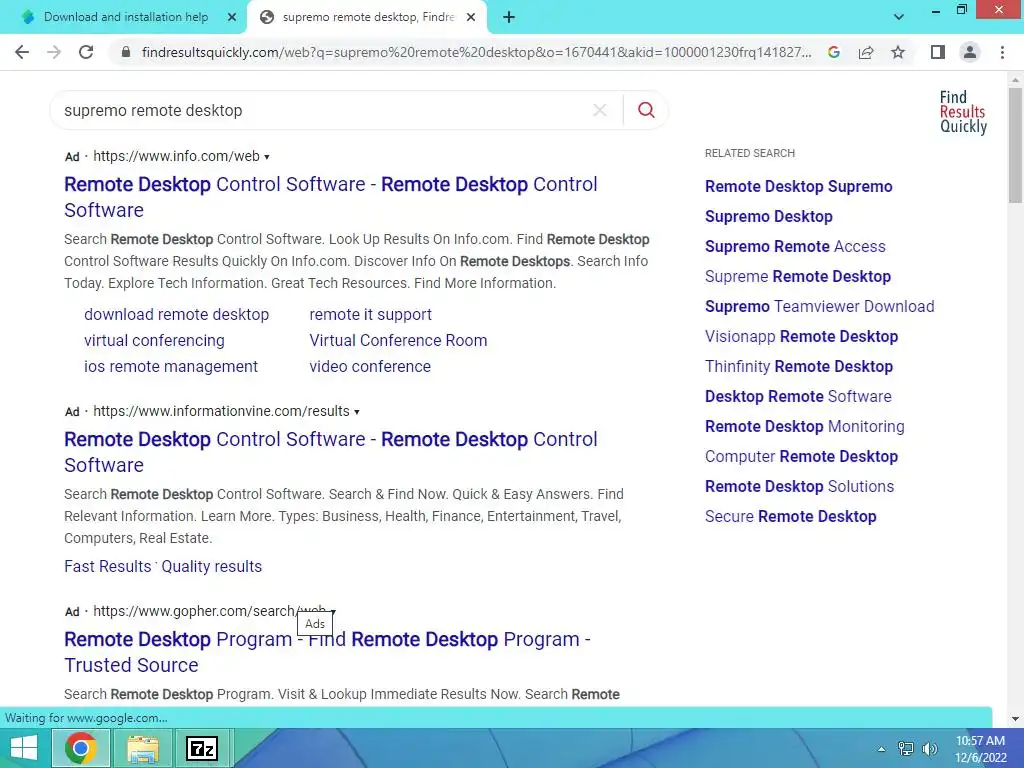Select related search Supremo Desktop
The image size is (1024, 768).
pos(769,216)
